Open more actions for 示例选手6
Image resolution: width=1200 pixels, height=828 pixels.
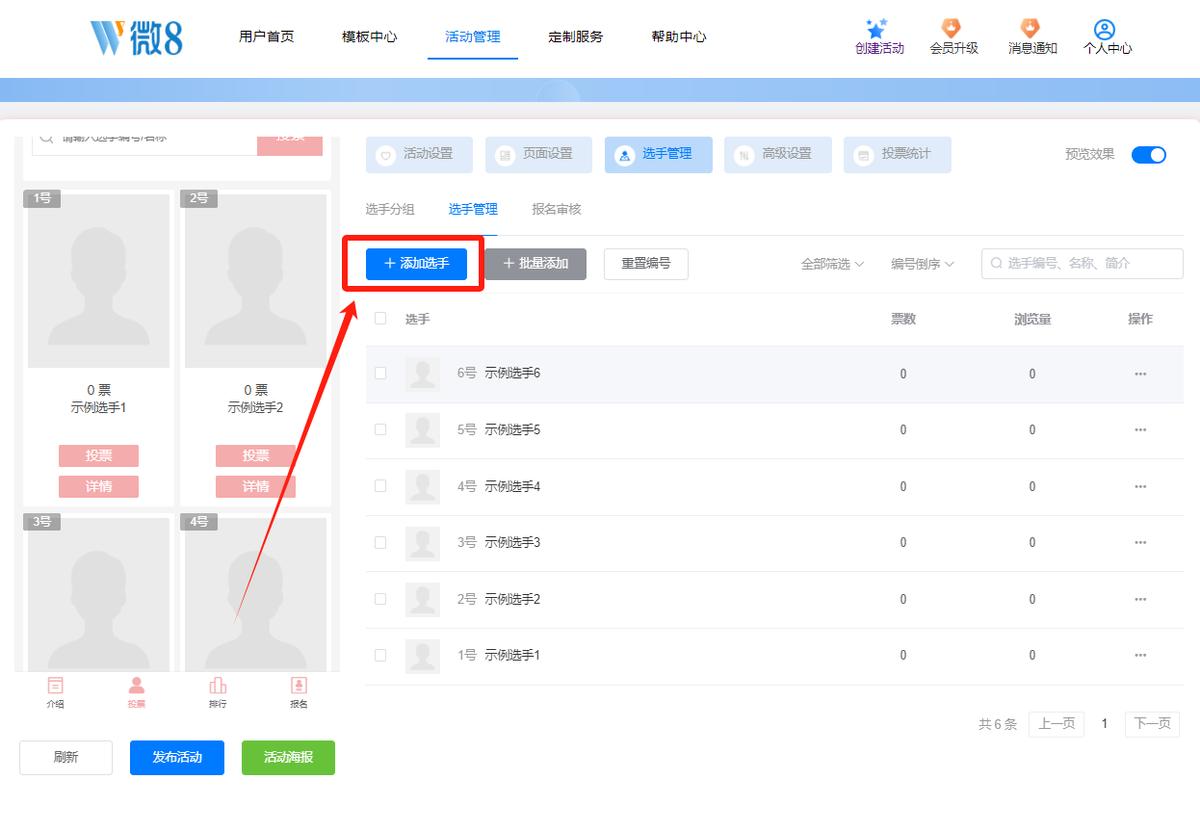[x=1140, y=374]
